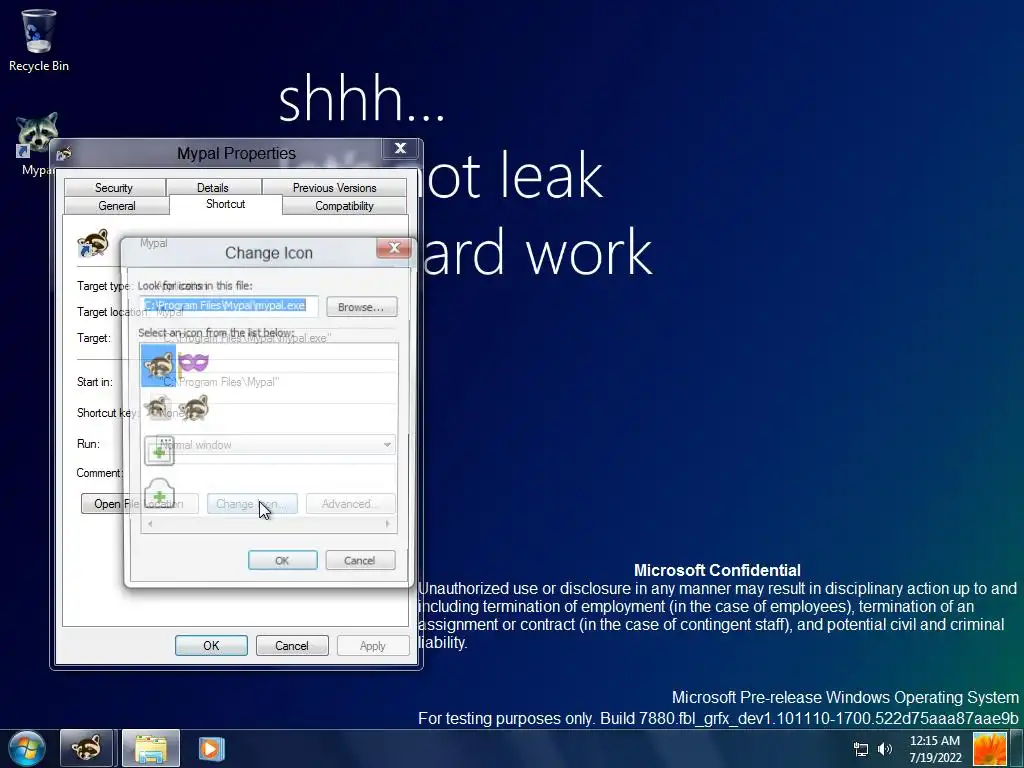The height and width of the screenshot is (768, 1024).
Task: Click Cancel in Change Icon dialog
Action: pos(360,560)
